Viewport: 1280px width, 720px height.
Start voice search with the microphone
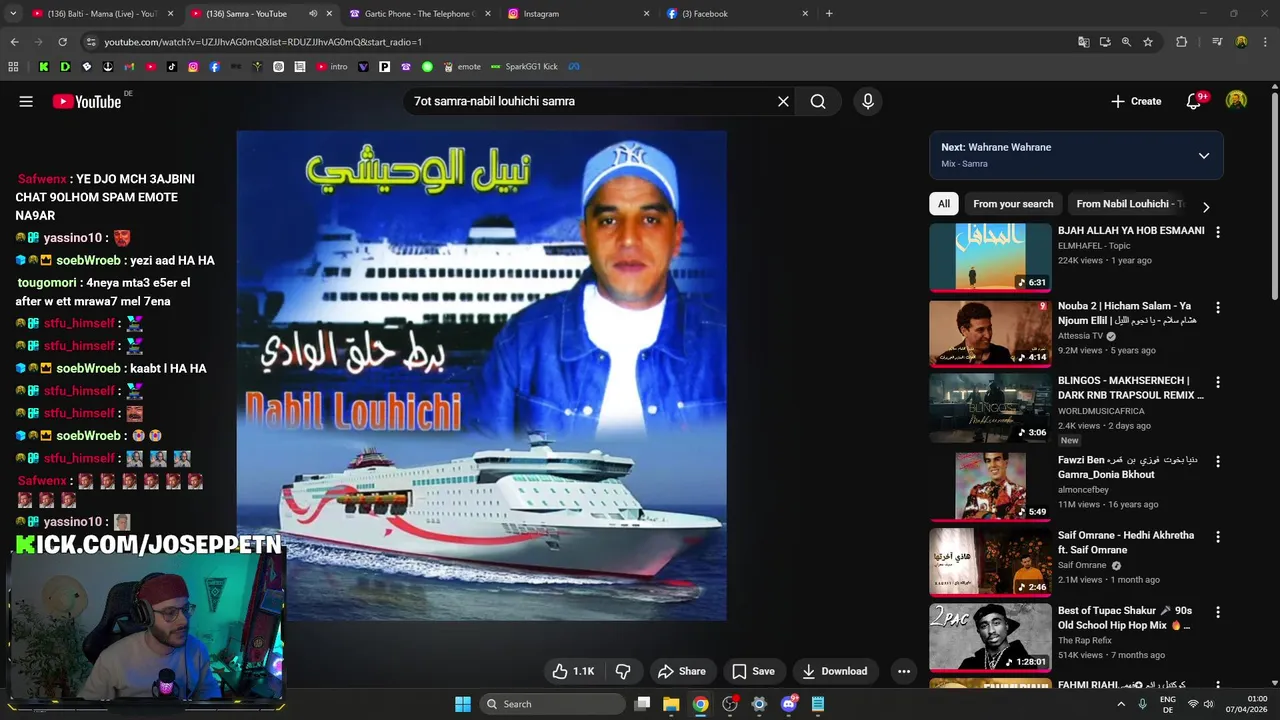click(x=868, y=101)
